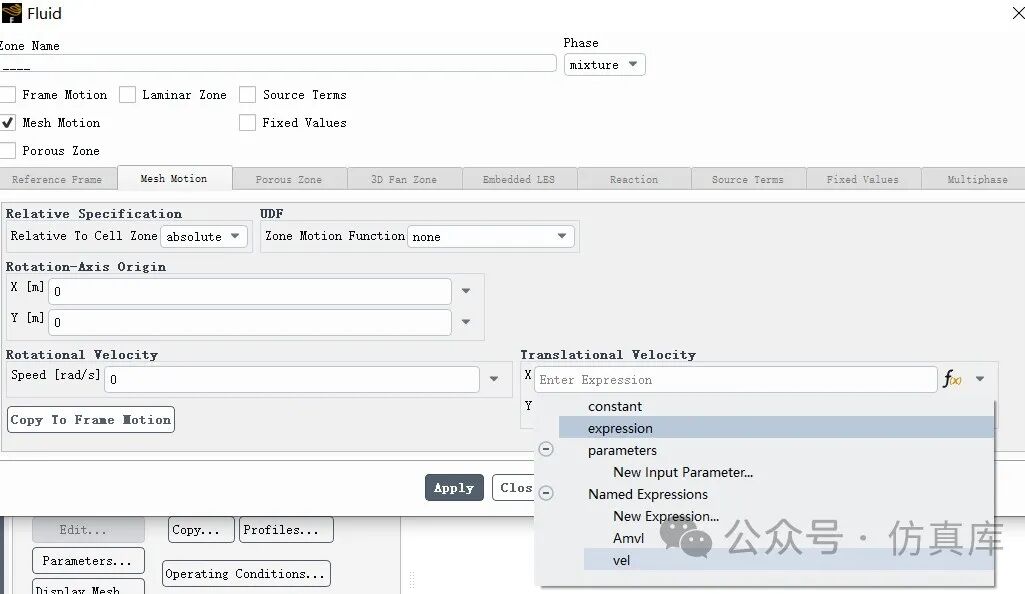Screen dimensions: 1025x594
Task: Open Operating Conditions... dialog
Action: pyautogui.click(x=246, y=574)
